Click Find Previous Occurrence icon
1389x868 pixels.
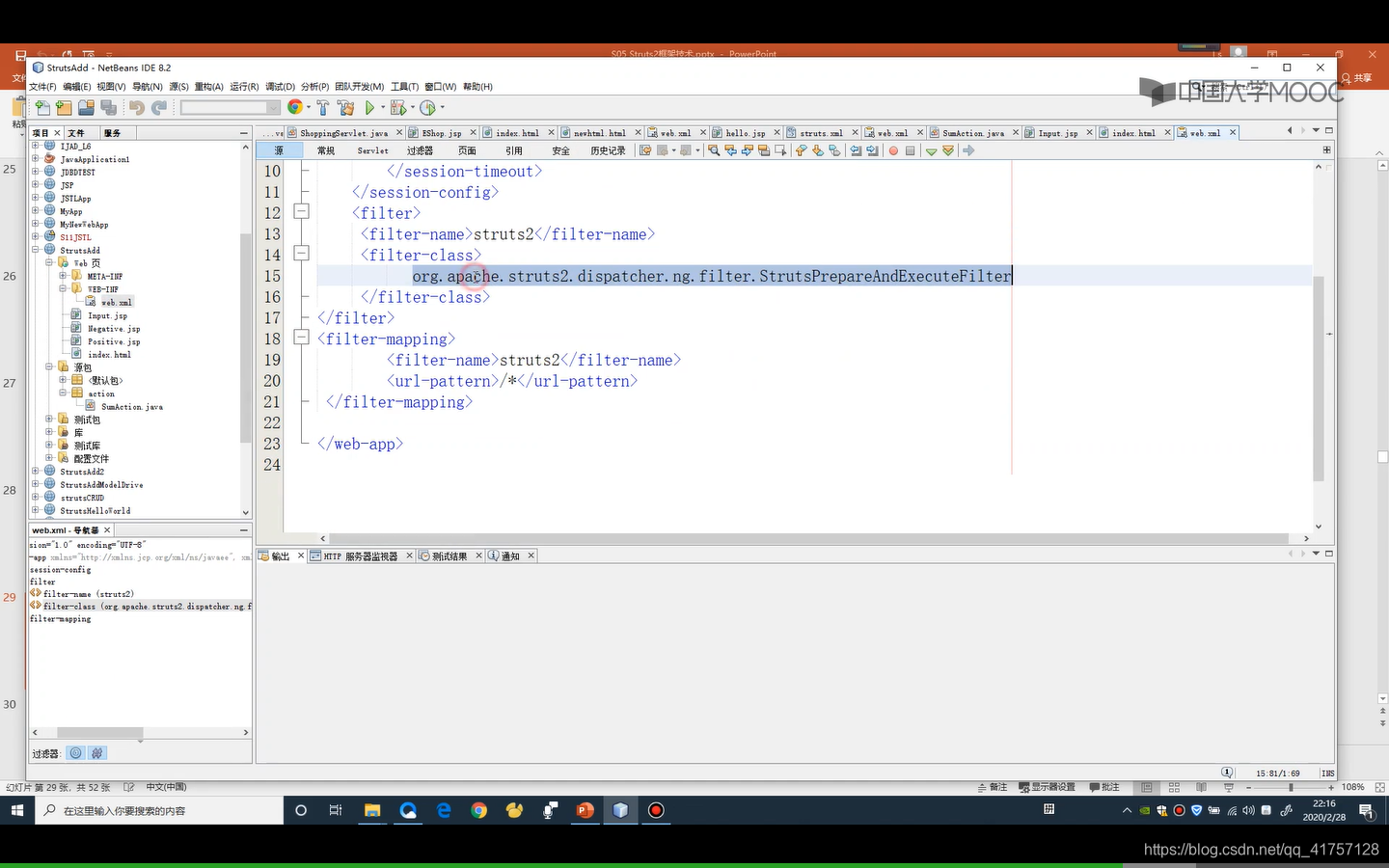[730, 150]
